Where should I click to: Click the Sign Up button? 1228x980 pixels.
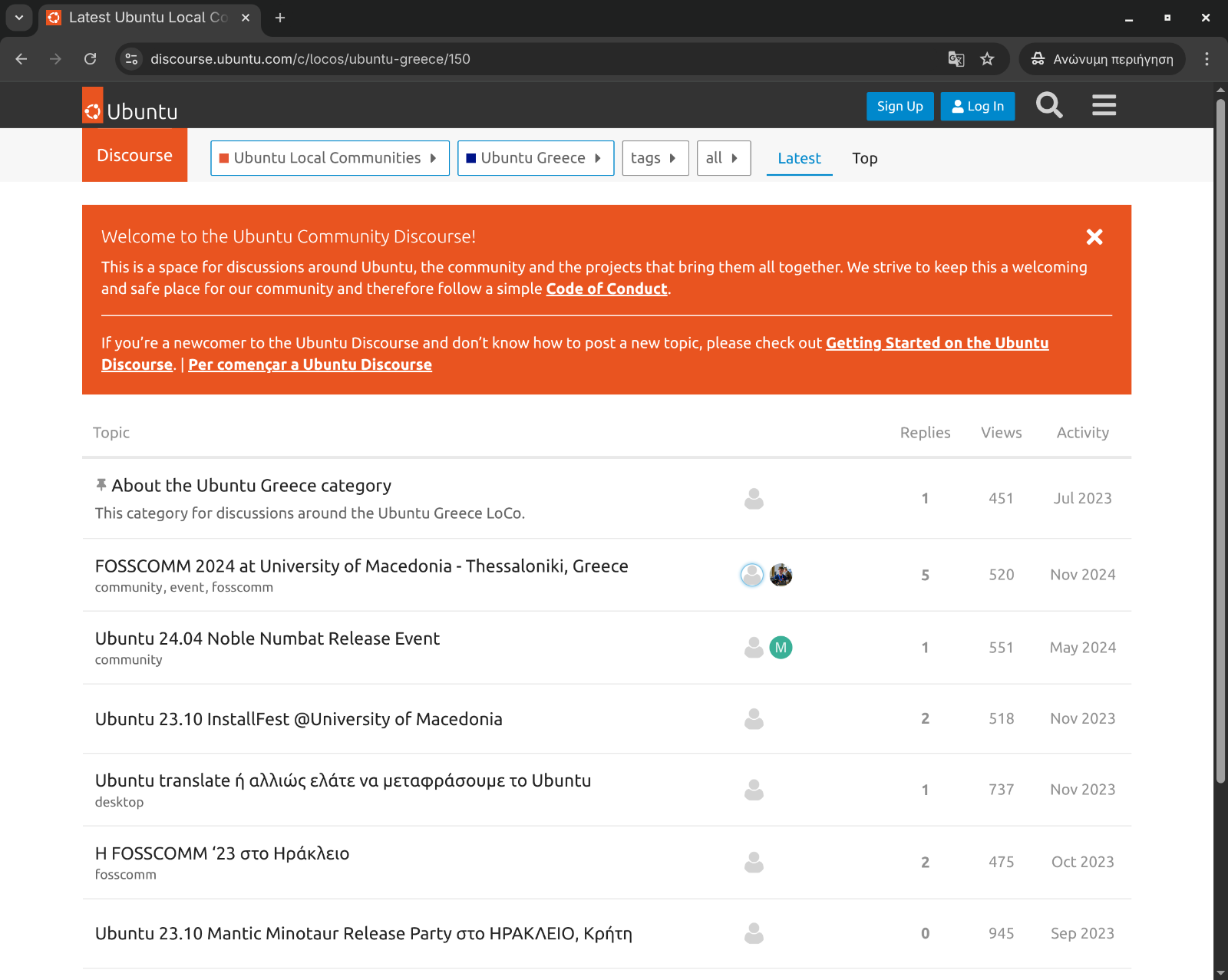click(x=900, y=107)
